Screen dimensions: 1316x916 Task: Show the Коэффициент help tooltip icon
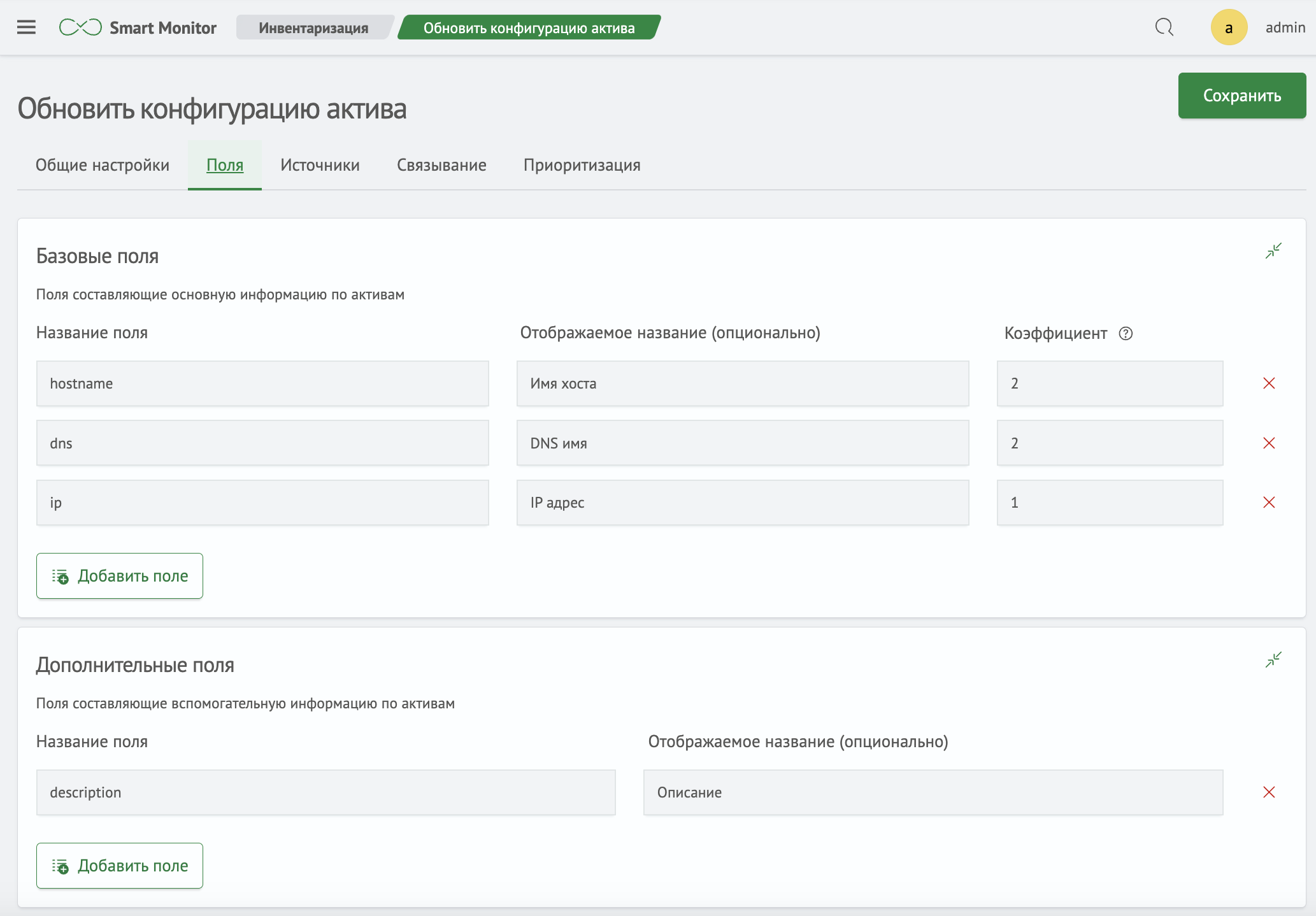pos(1126,334)
